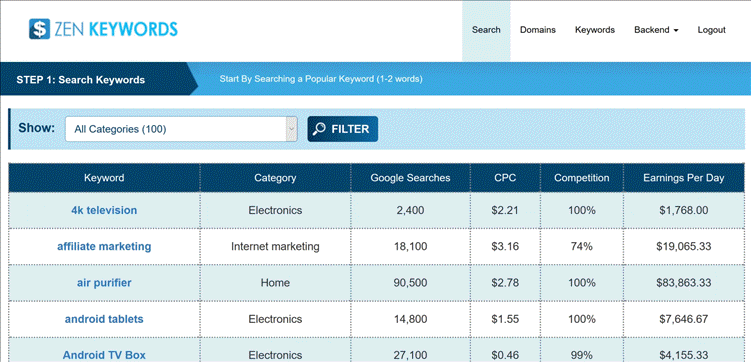Open the Keywords page
Image resolution: width=751 pixels, height=362 pixels.
click(595, 30)
